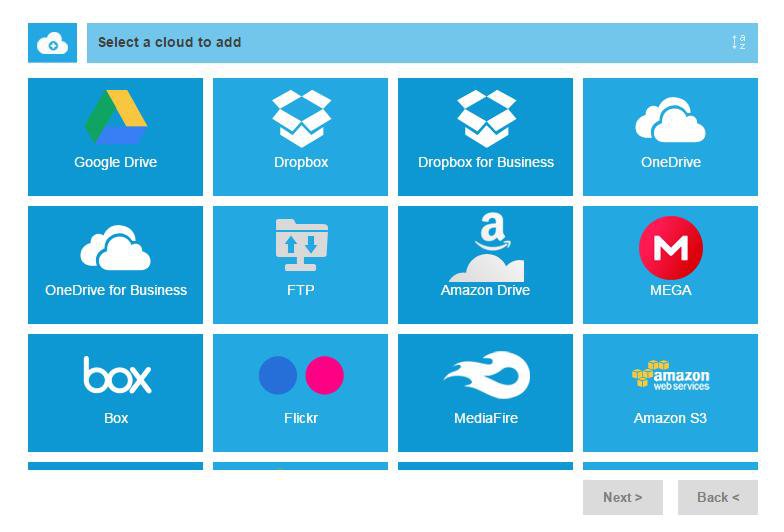Choose the Box logo icon
784x532 pixels.
pos(117,375)
